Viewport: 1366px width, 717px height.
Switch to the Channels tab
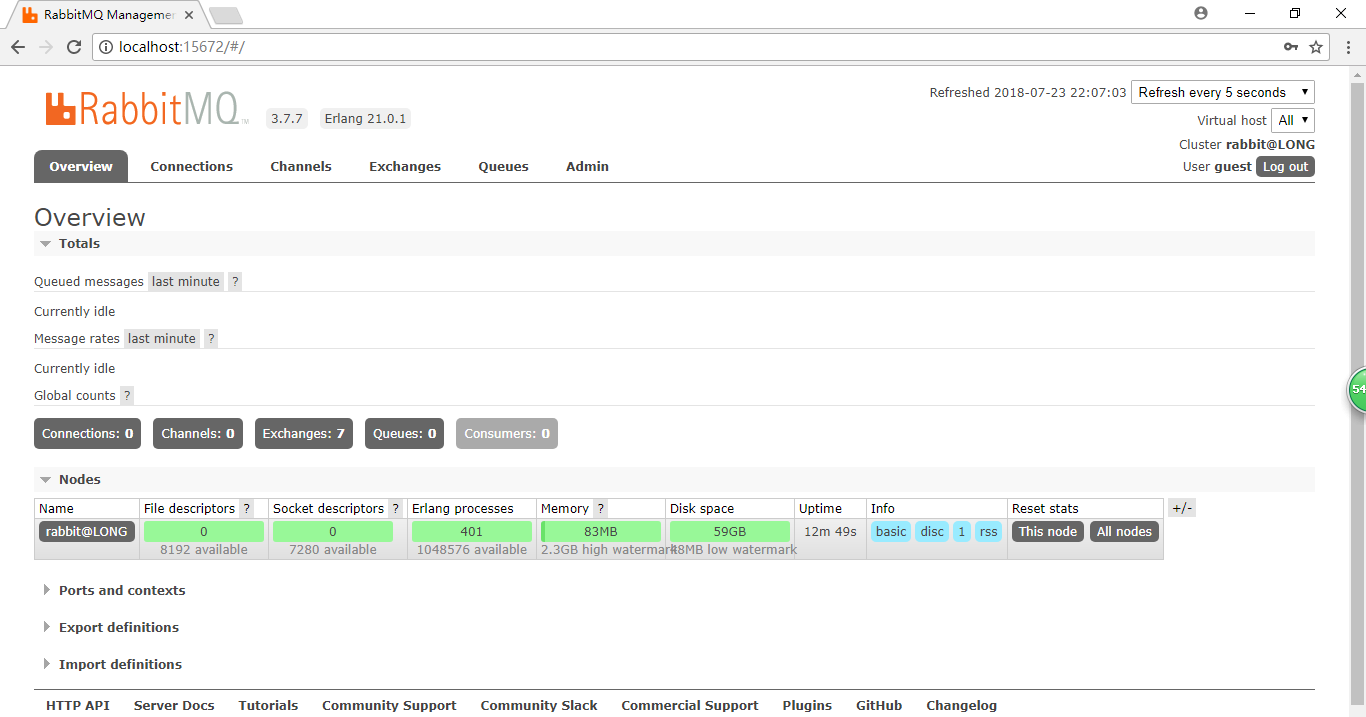click(x=301, y=167)
